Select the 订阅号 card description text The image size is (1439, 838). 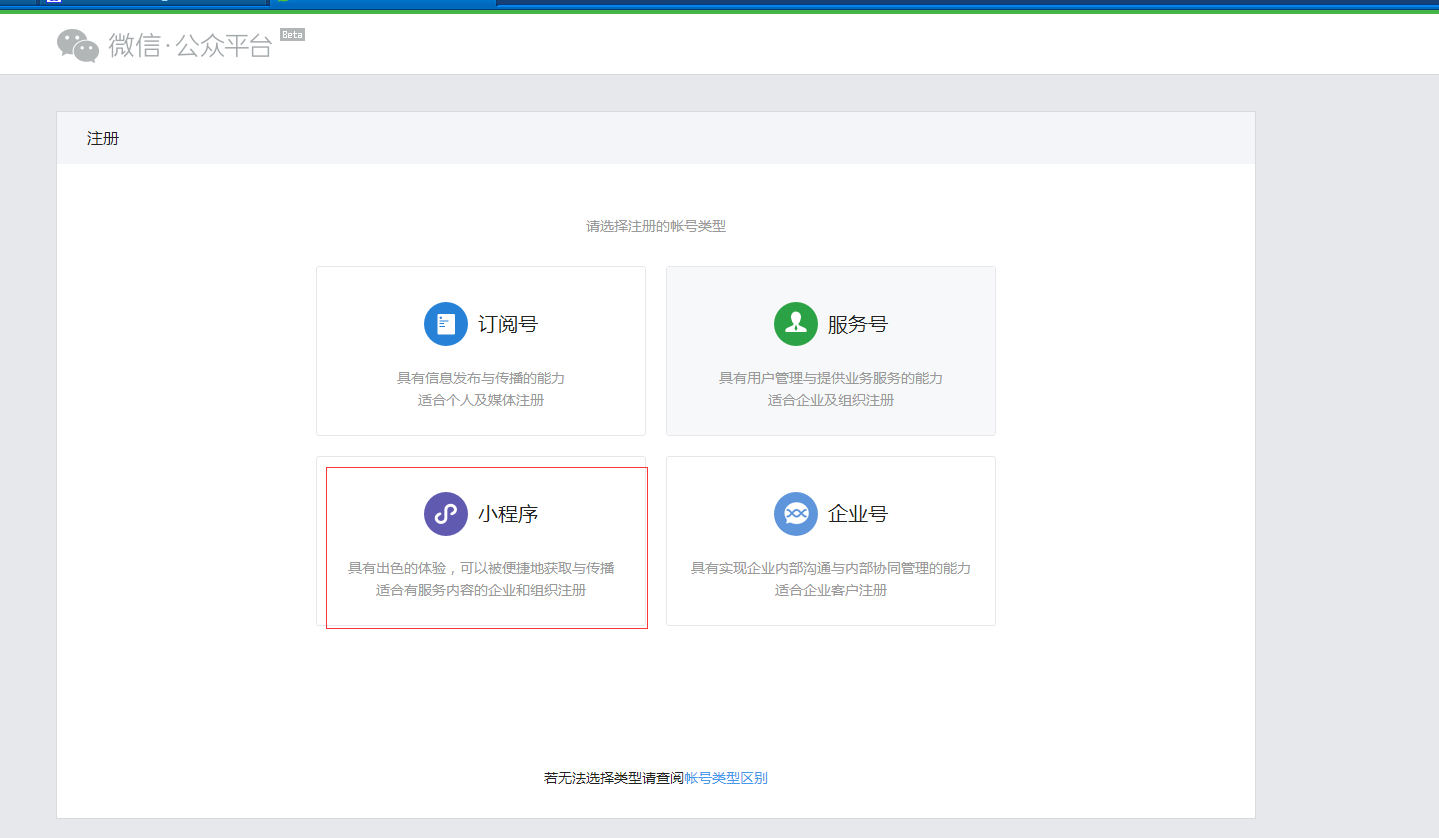[x=481, y=389]
